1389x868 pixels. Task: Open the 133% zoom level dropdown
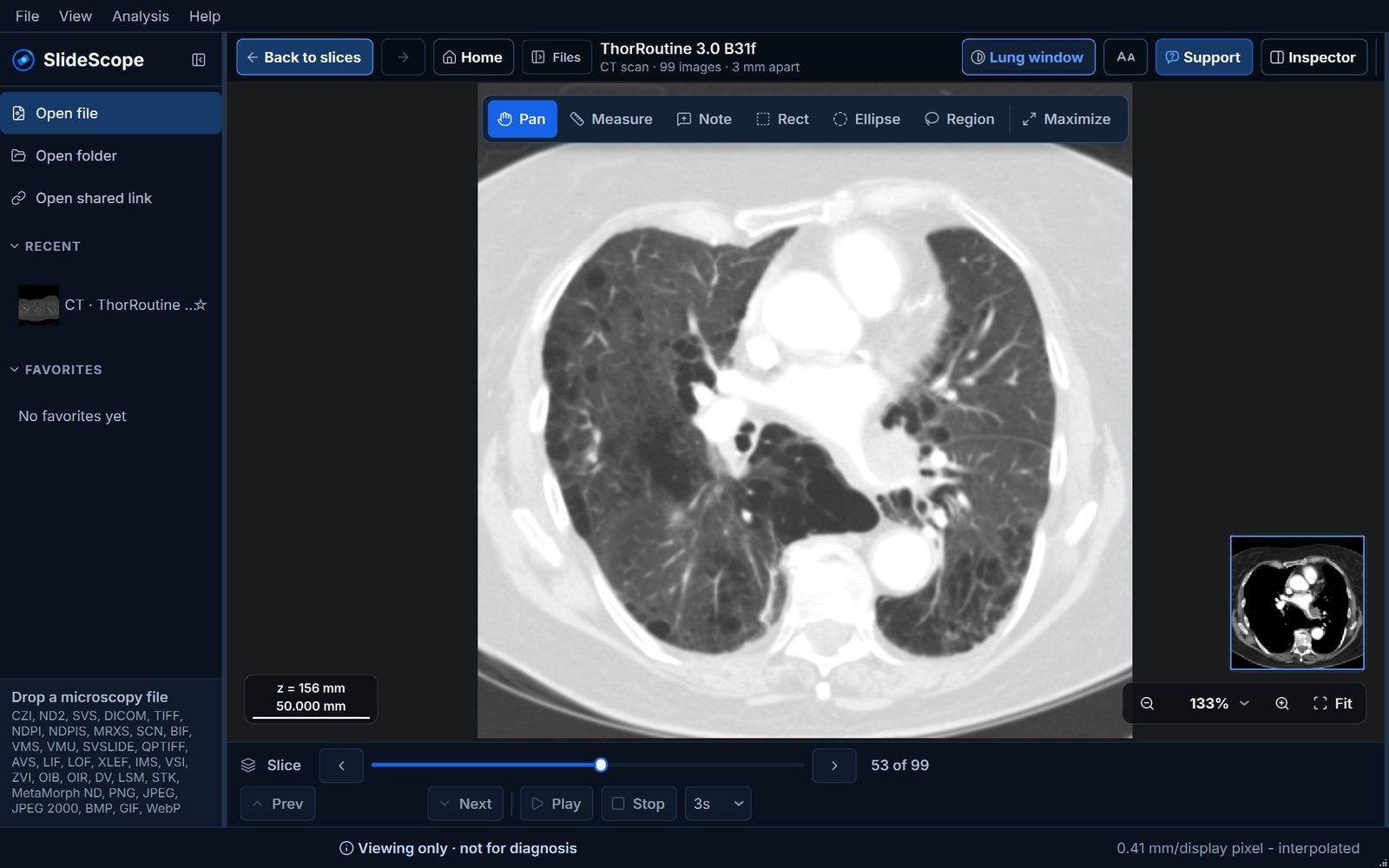[x=1219, y=703]
